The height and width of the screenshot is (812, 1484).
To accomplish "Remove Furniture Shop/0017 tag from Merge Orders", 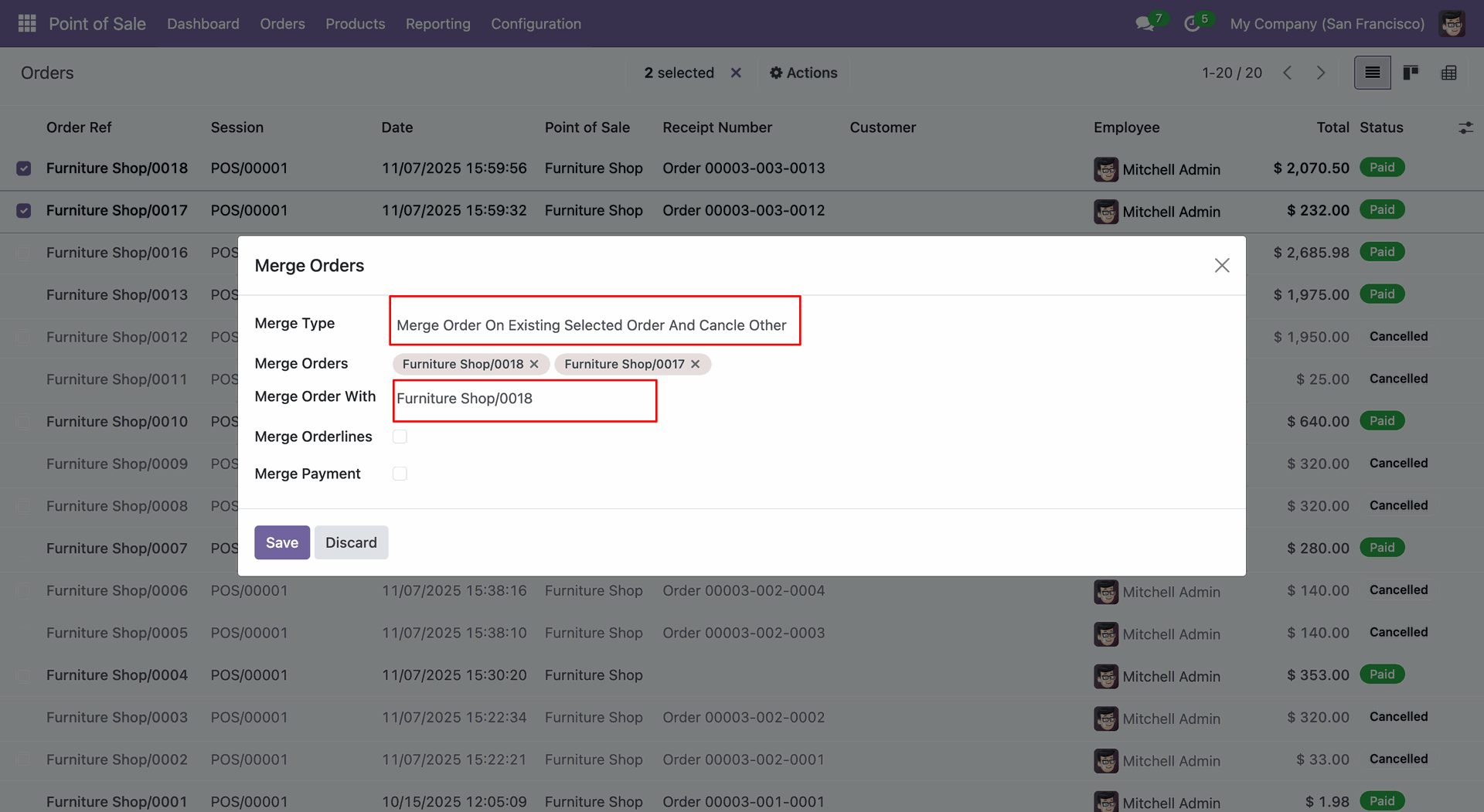I will [x=696, y=364].
